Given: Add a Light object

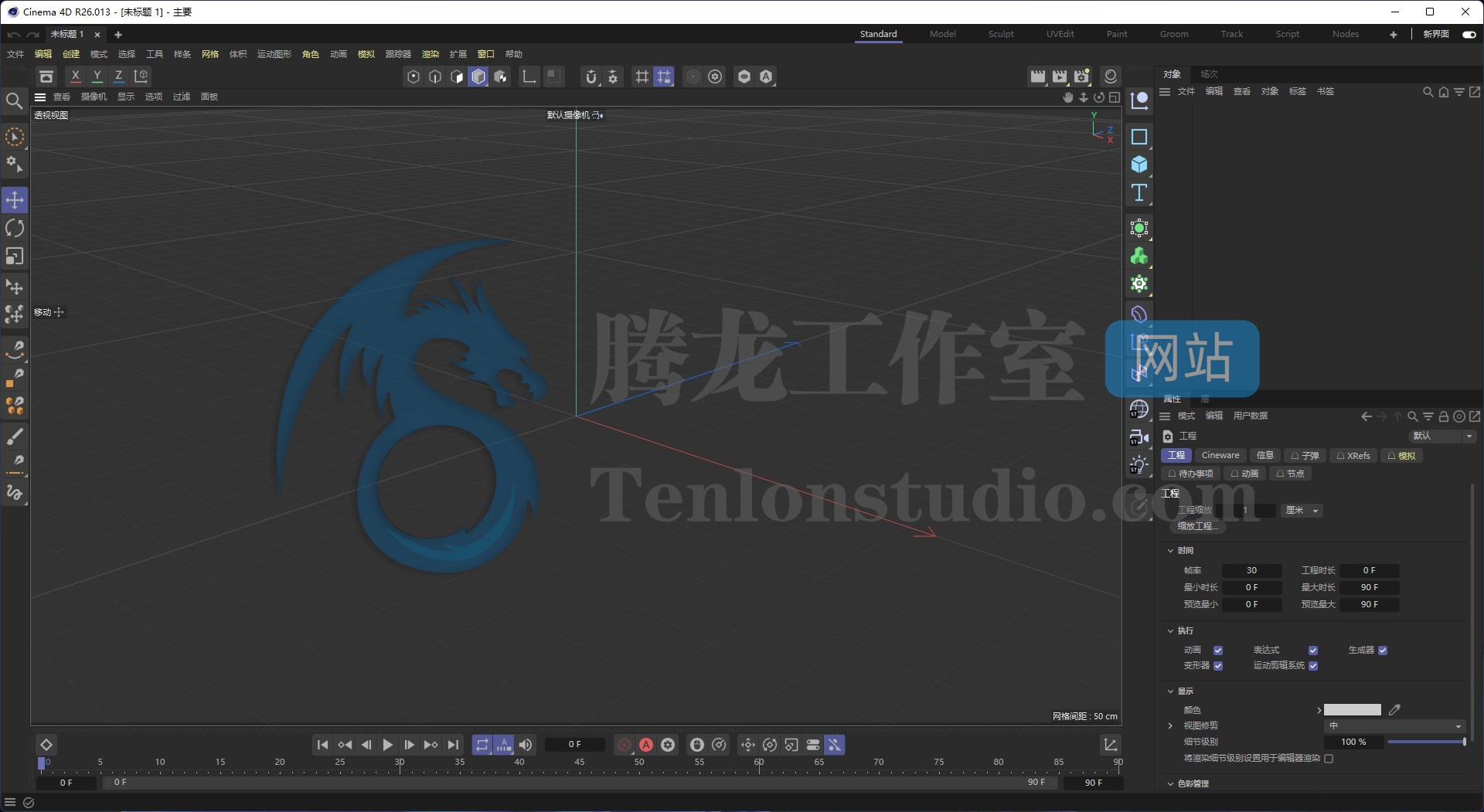Looking at the screenshot, I should click(1139, 465).
